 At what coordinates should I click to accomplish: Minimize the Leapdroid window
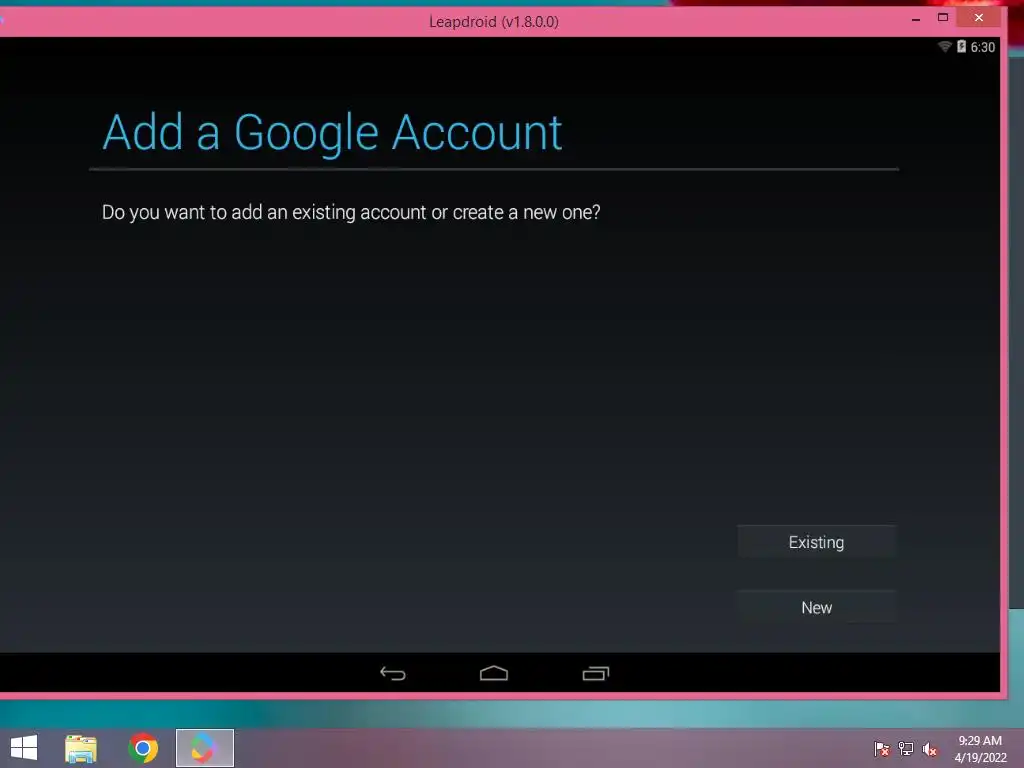click(916, 18)
